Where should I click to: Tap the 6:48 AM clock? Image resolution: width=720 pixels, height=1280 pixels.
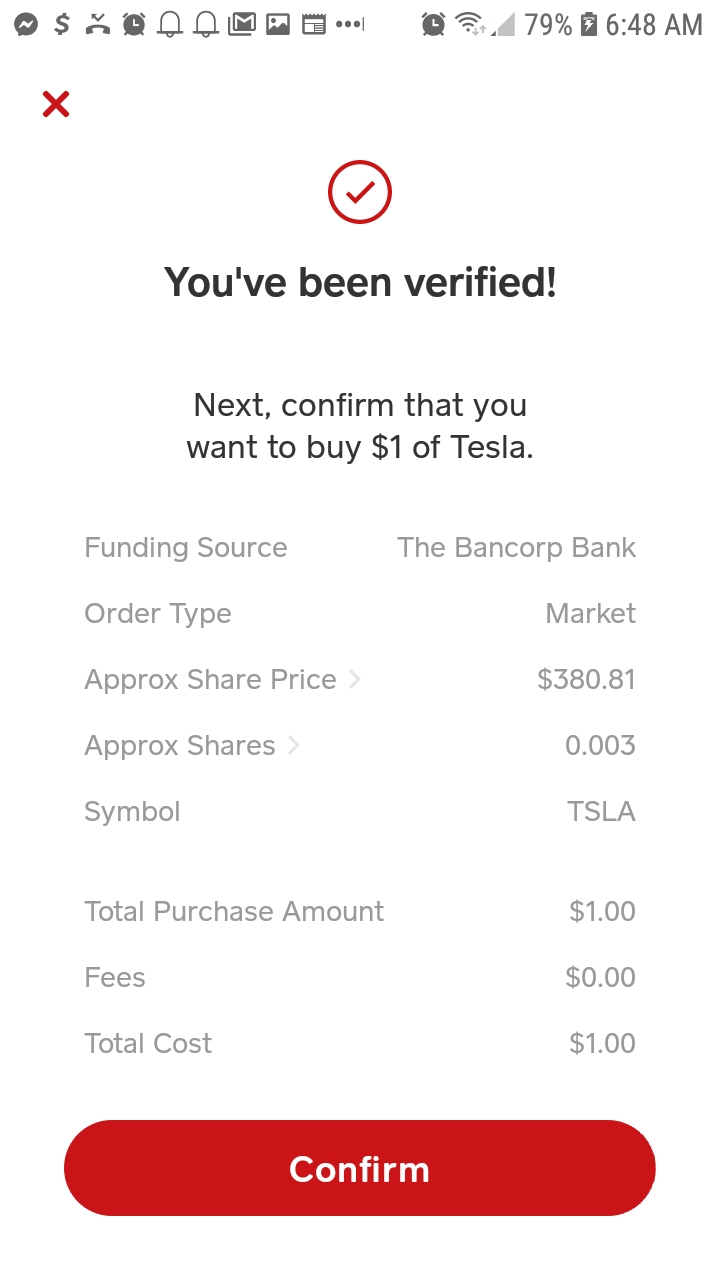654,24
